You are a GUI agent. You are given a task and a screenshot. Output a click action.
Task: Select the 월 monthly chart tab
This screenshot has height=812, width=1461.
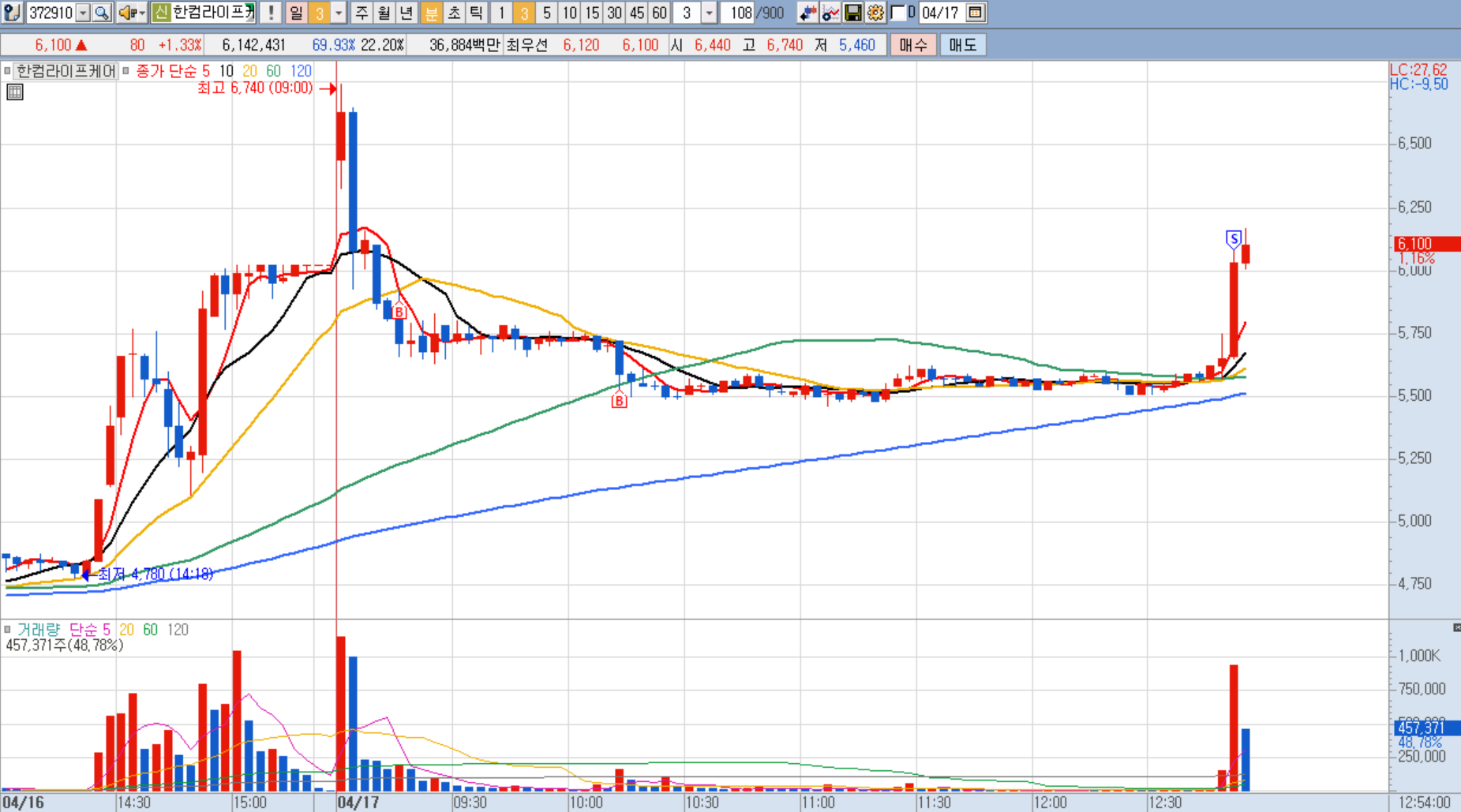[384, 13]
